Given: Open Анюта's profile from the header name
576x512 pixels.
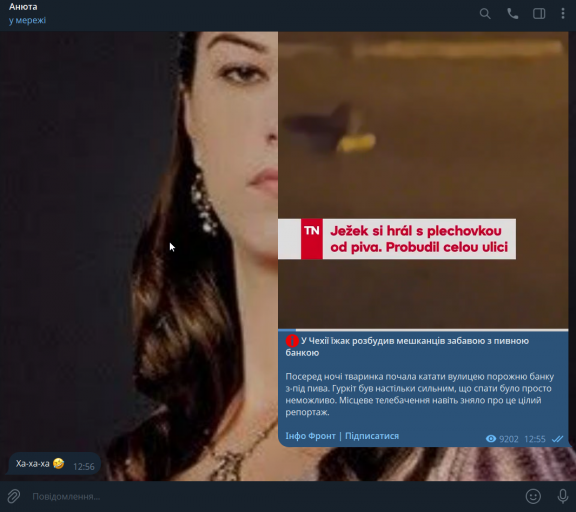Looking at the screenshot, I should [23, 7].
